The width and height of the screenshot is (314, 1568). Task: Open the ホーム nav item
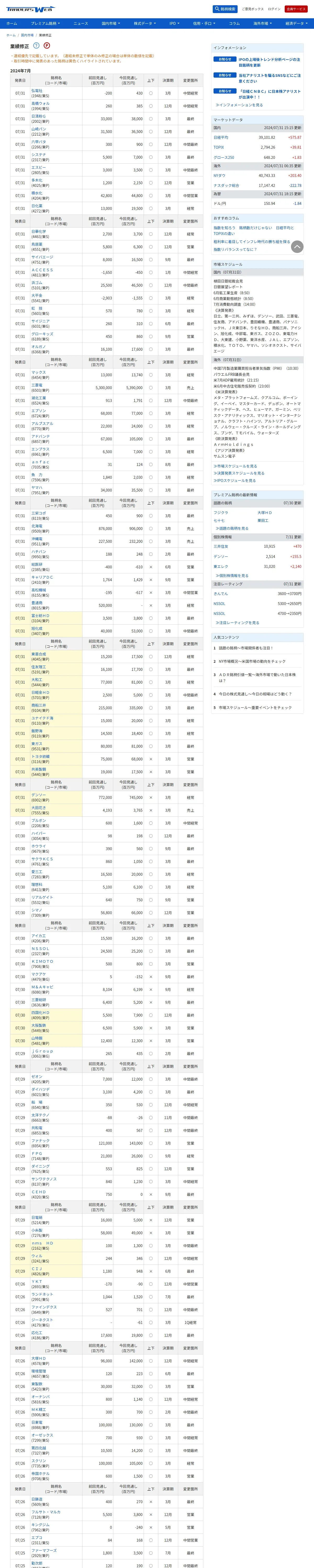(x=12, y=23)
